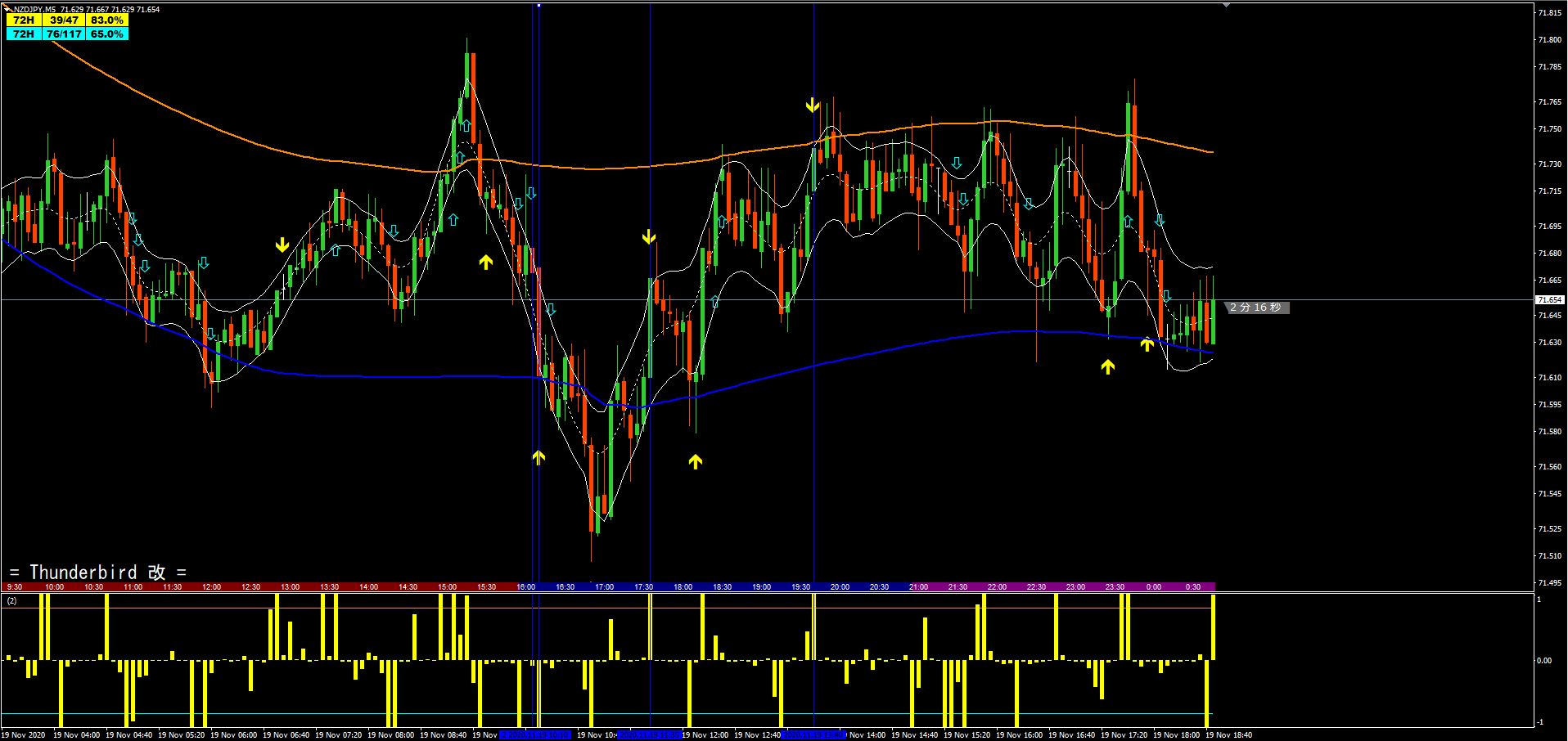The image size is (1568, 741).
Task: Click the 16:00 session time marker
Action: click(x=525, y=586)
